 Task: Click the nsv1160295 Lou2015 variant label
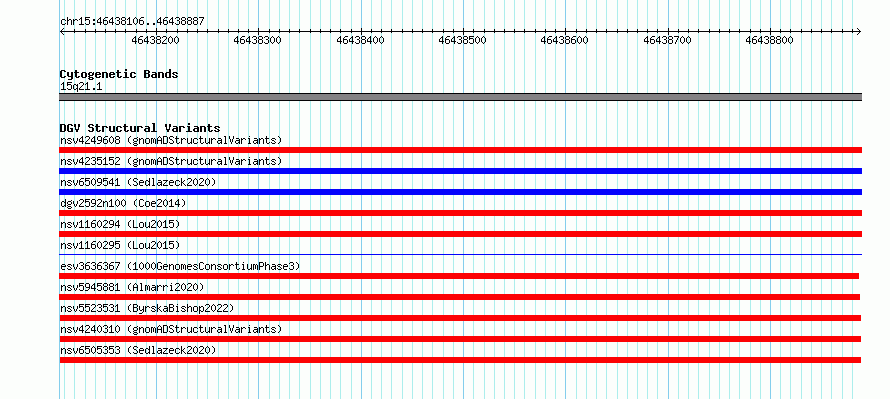pyautogui.click(x=120, y=245)
